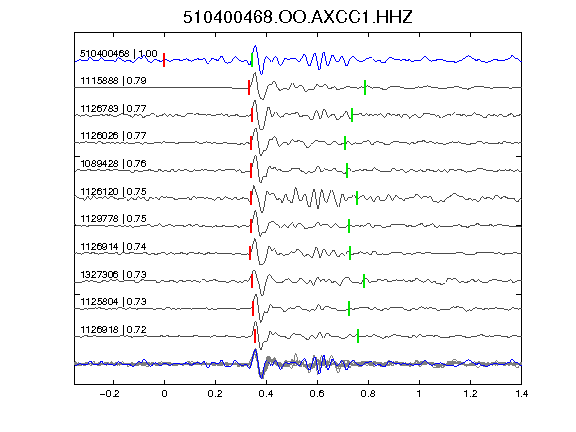Click the green marker on trace 510400468
Screen dimensions: 576x432
point(252,60)
